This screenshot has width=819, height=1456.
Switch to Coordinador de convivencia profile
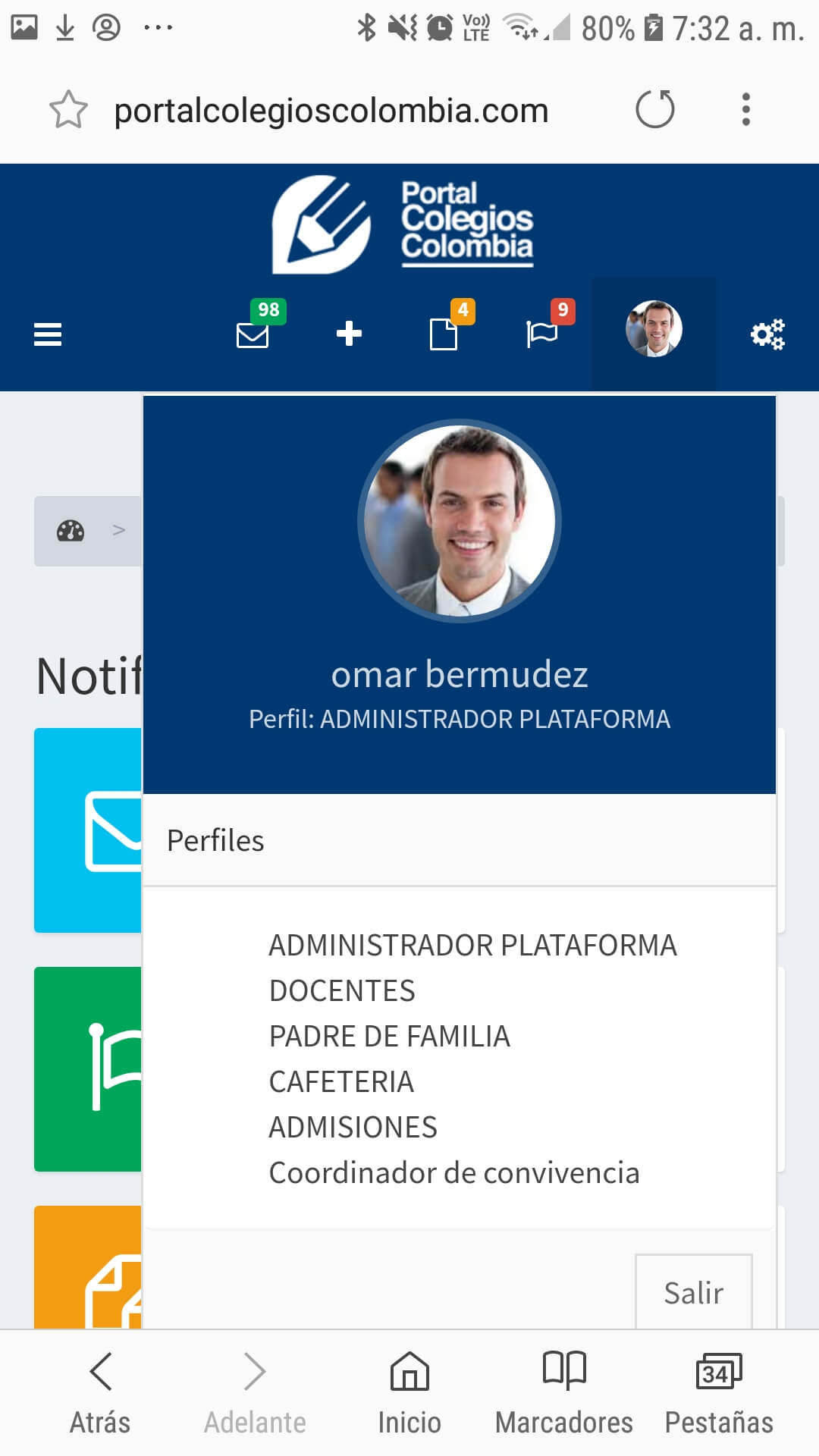point(454,1173)
